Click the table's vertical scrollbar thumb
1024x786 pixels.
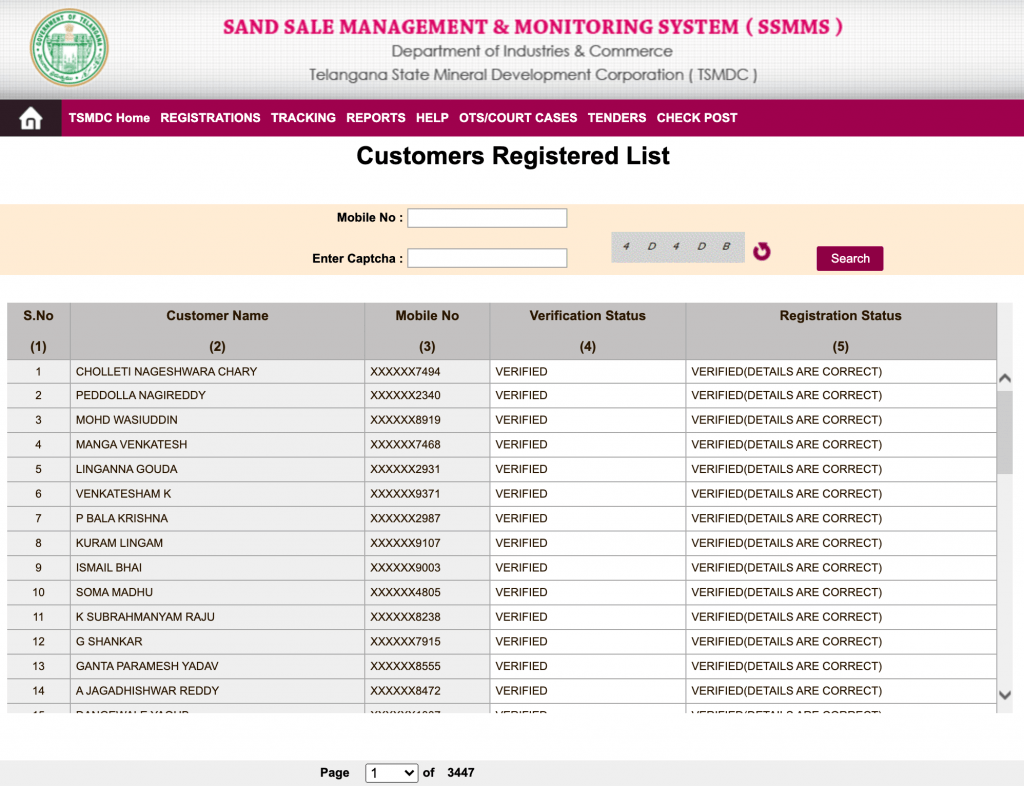(x=1005, y=433)
